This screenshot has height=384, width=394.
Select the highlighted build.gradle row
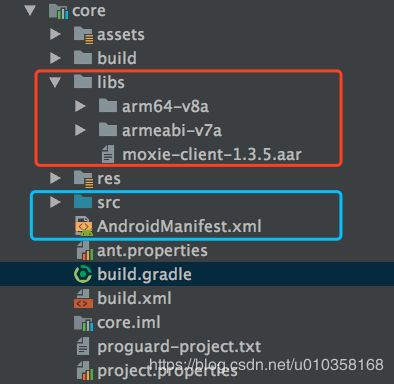[197, 274]
